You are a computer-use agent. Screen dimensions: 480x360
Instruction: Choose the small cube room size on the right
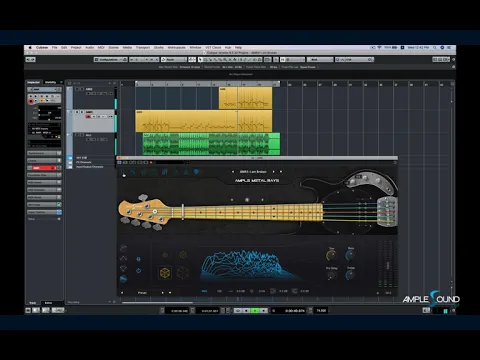coord(183,255)
